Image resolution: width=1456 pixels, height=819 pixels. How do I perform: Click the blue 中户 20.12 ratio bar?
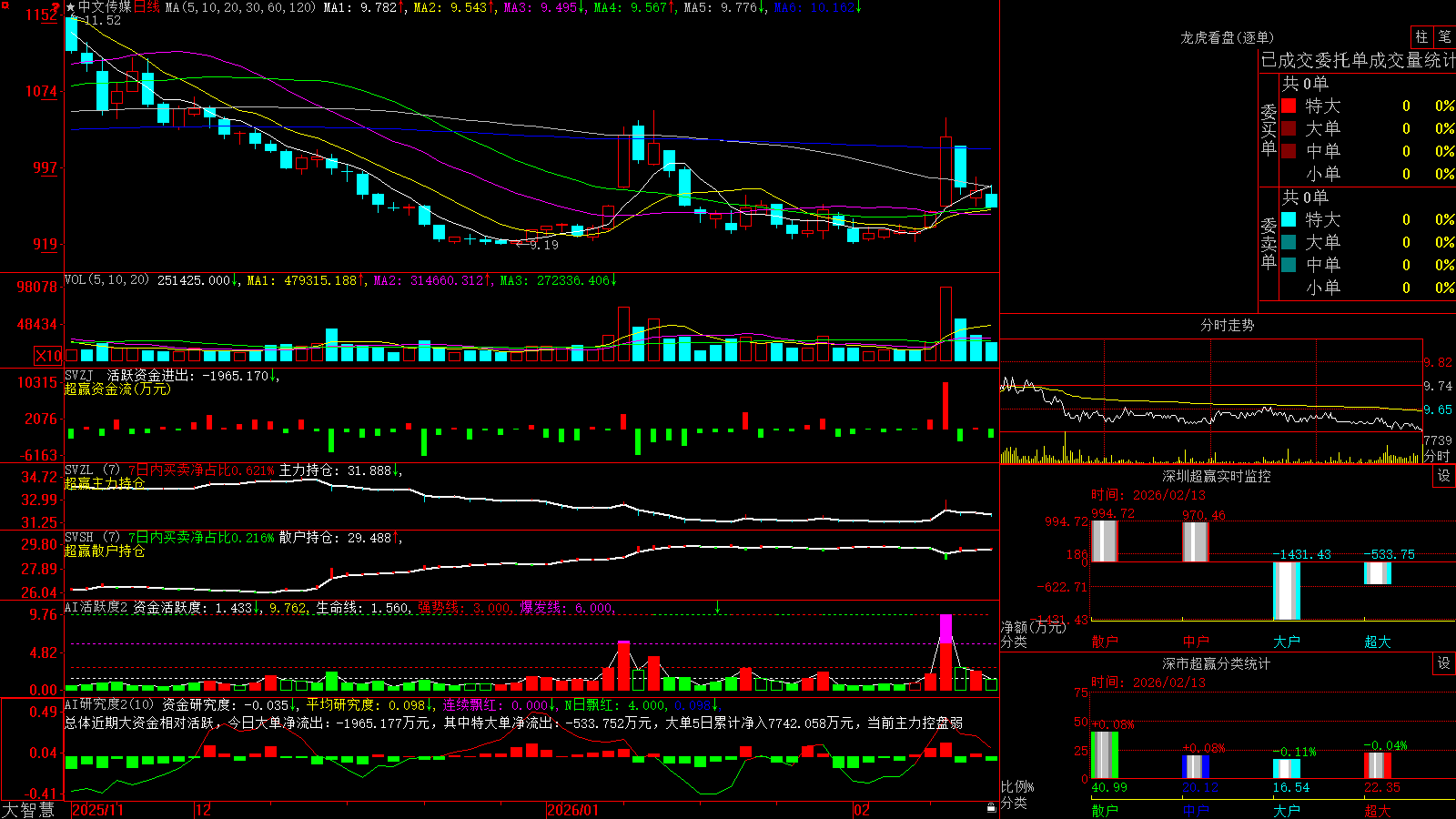(1195, 766)
